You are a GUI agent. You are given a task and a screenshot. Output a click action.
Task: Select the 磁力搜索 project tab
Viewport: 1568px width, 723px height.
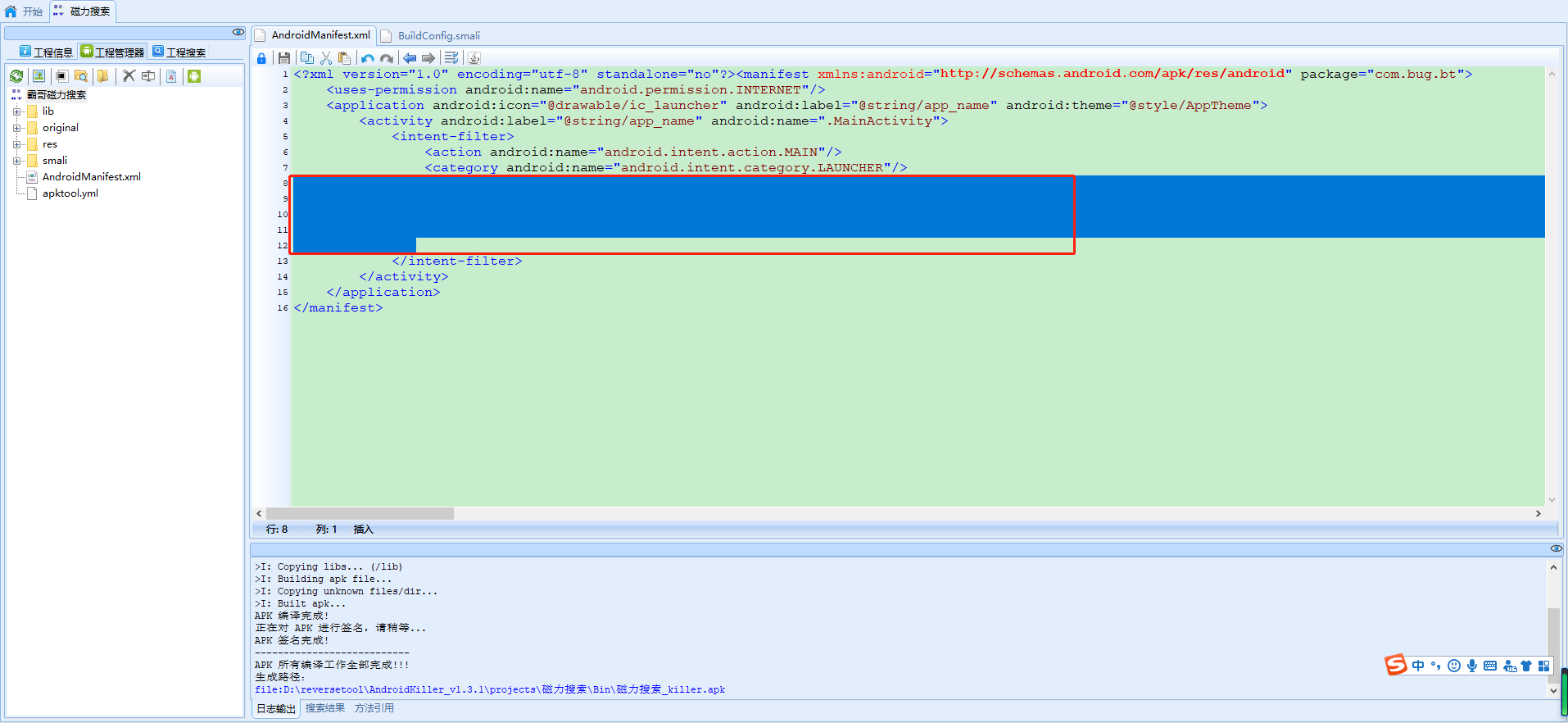(x=82, y=11)
